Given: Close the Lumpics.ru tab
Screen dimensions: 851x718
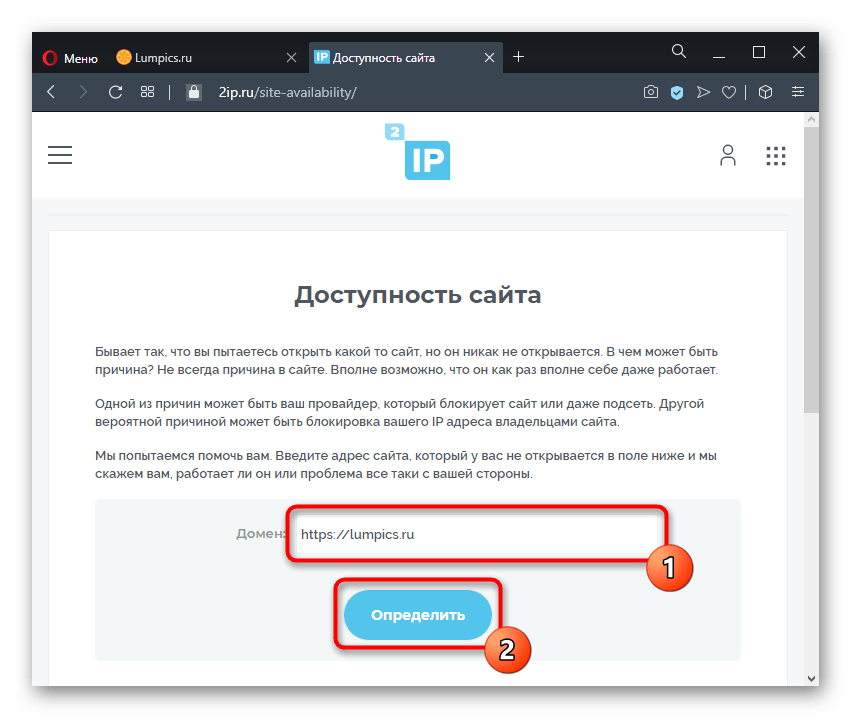Looking at the screenshot, I should coord(291,58).
